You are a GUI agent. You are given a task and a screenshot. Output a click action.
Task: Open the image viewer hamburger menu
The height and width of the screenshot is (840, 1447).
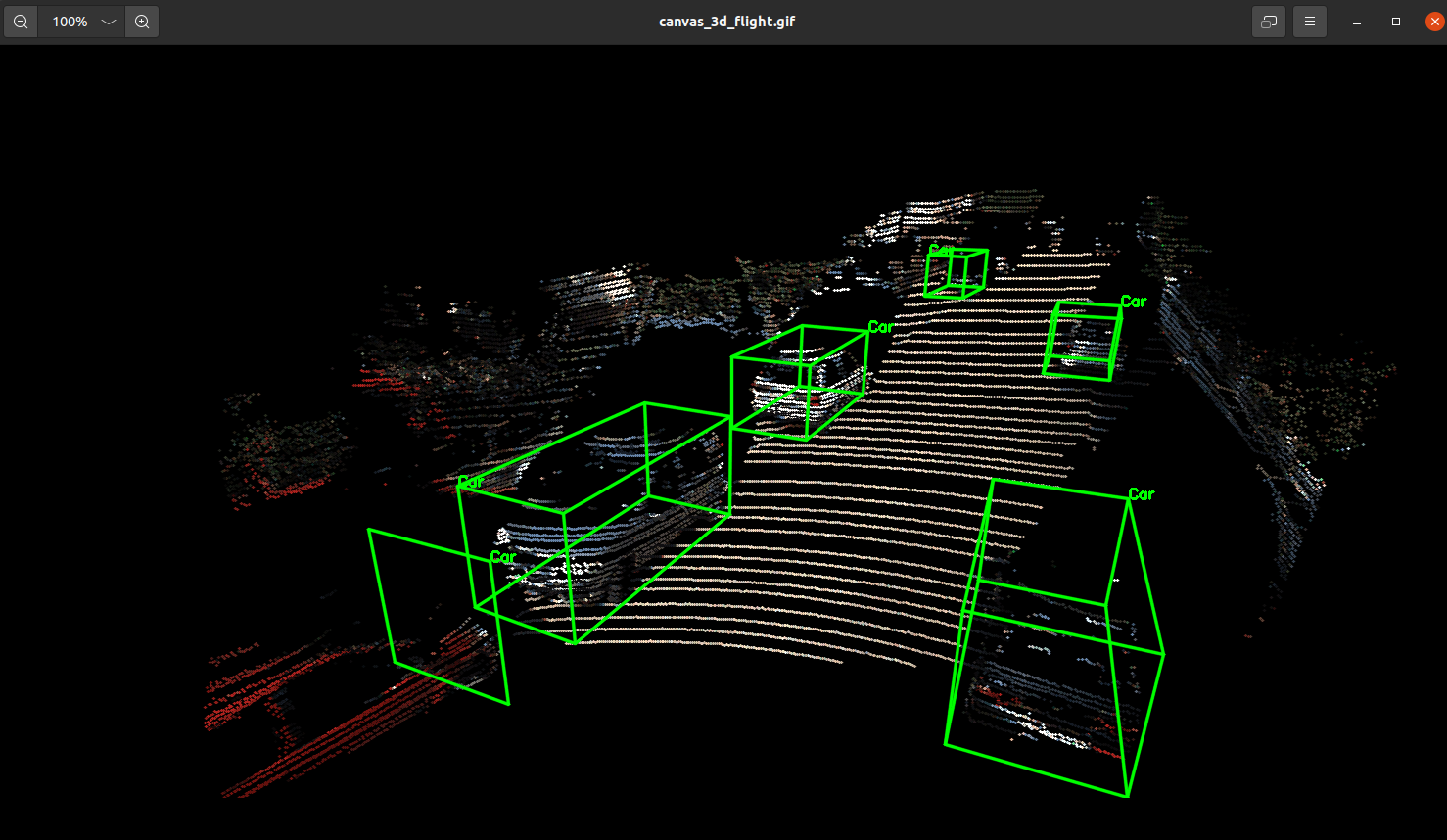[1309, 22]
